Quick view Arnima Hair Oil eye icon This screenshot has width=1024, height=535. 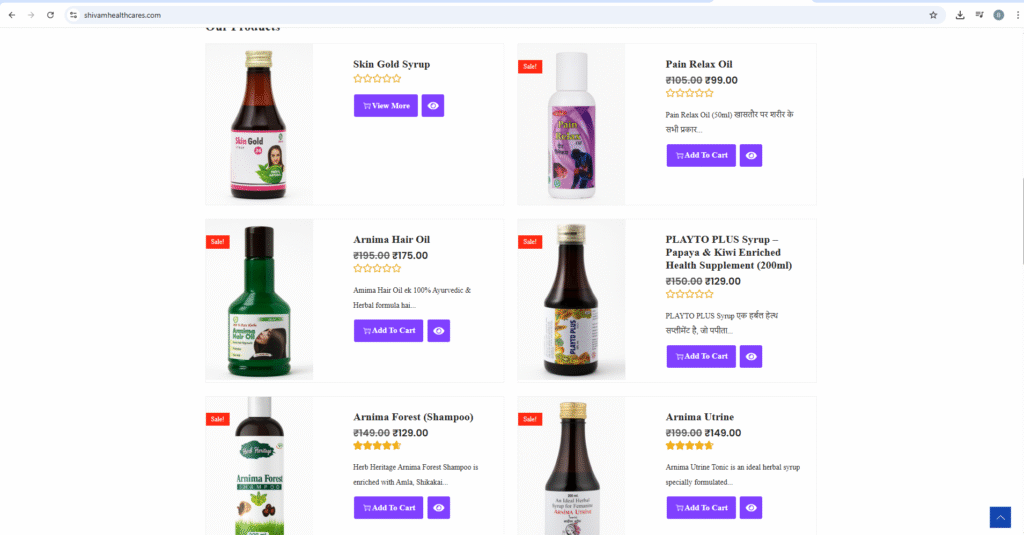(439, 331)
